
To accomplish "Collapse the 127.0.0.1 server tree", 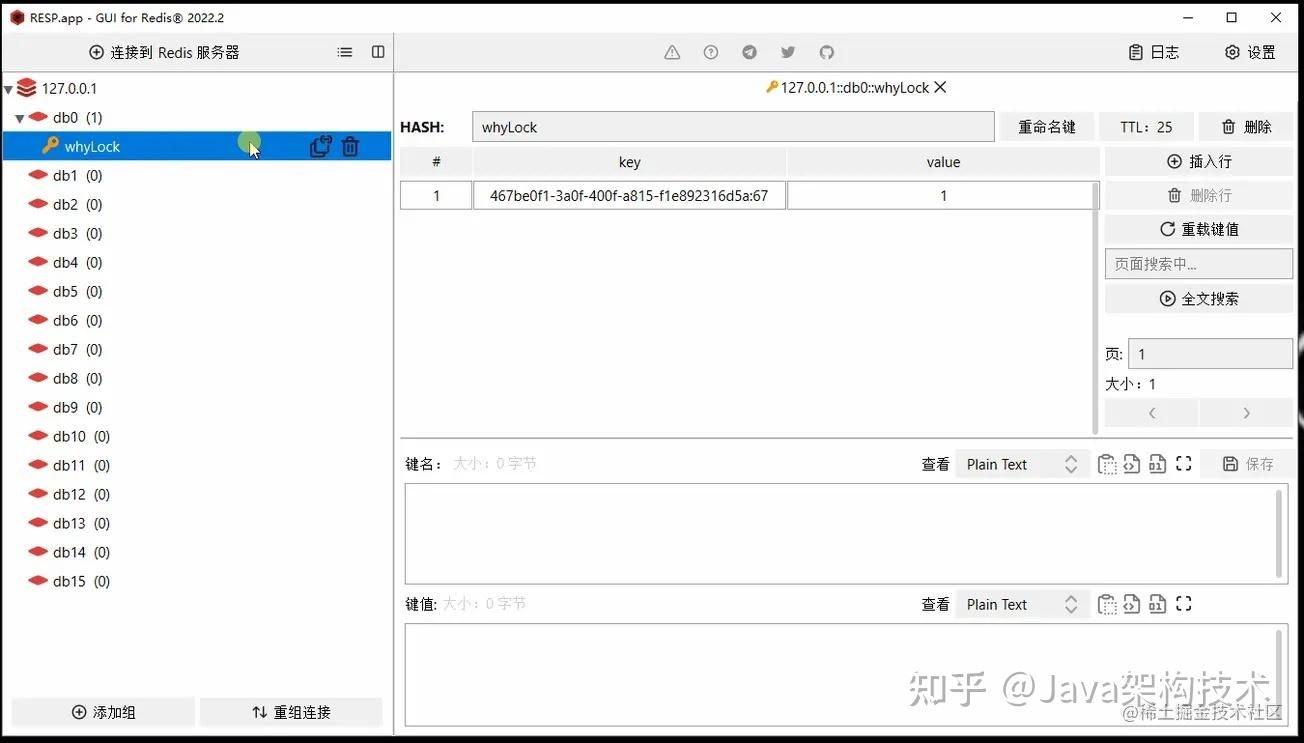I will [8, 88].
